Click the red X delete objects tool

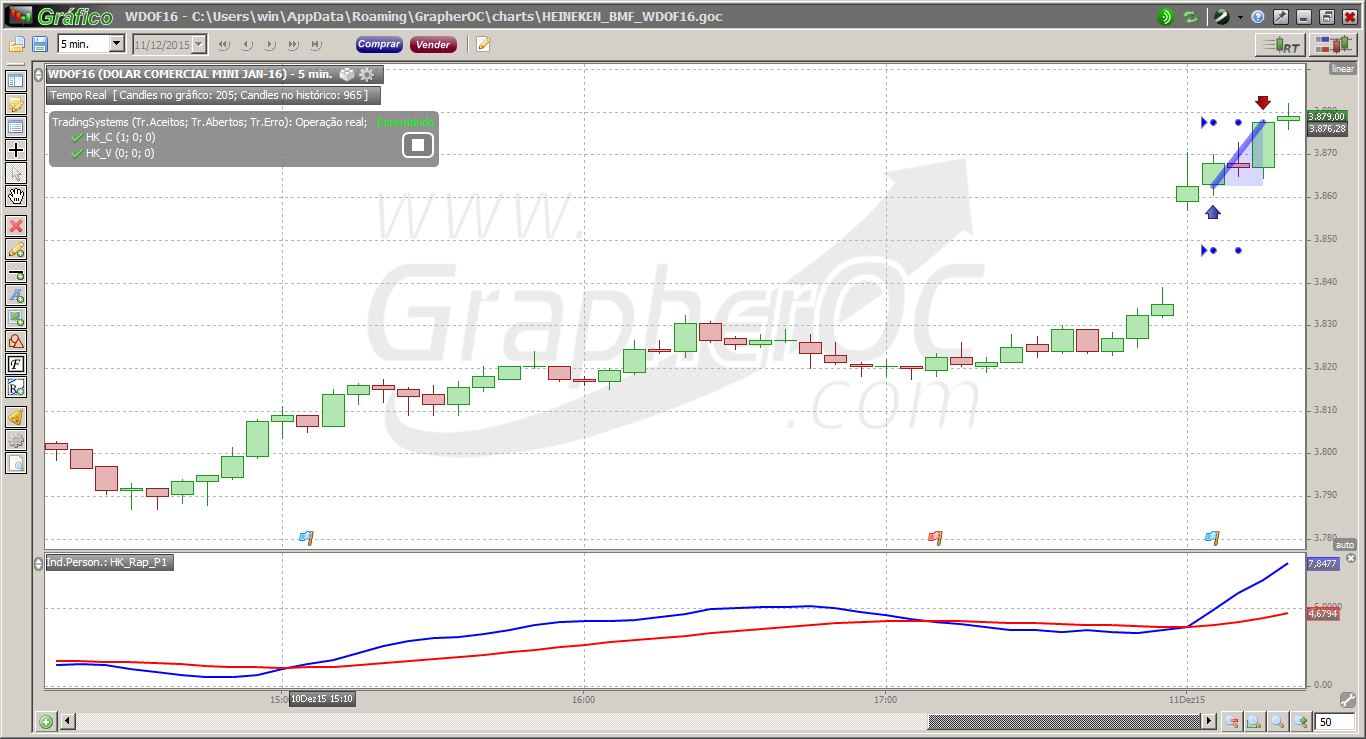pos(16,226)
